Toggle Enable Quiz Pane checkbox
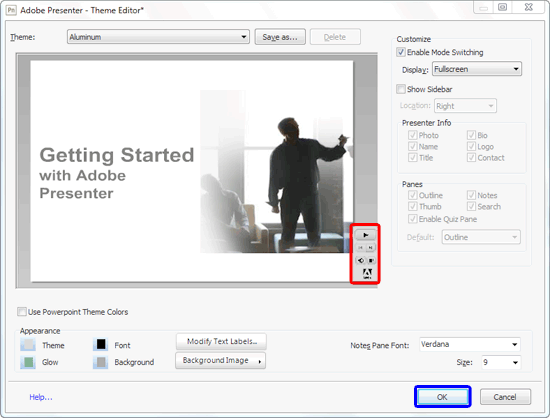Viewport: 550px width, 418px height. coord(412,219)
